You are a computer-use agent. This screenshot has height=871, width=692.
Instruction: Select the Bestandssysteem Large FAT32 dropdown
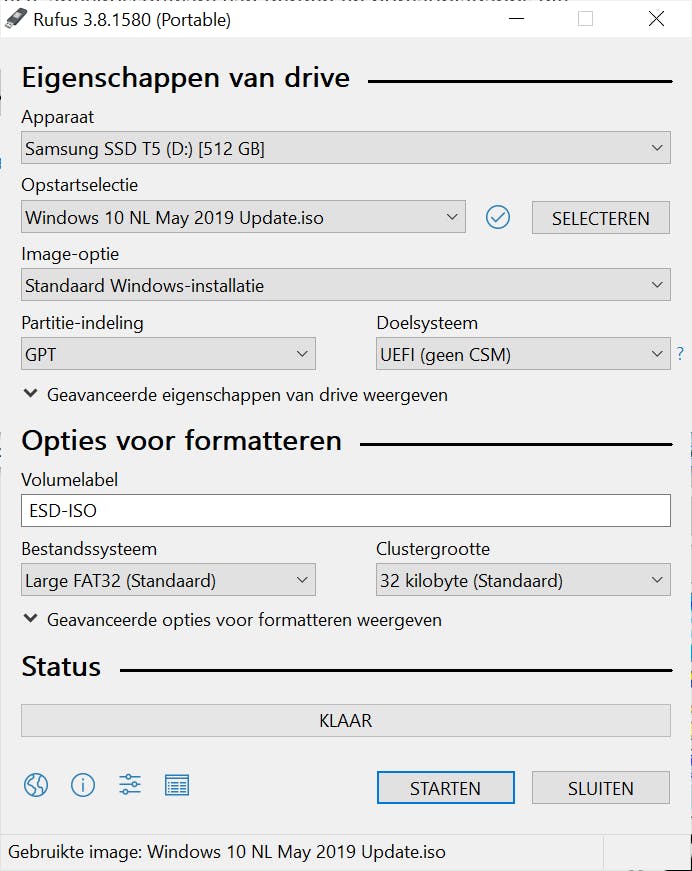pyautogui.click(x=168, y=580)
